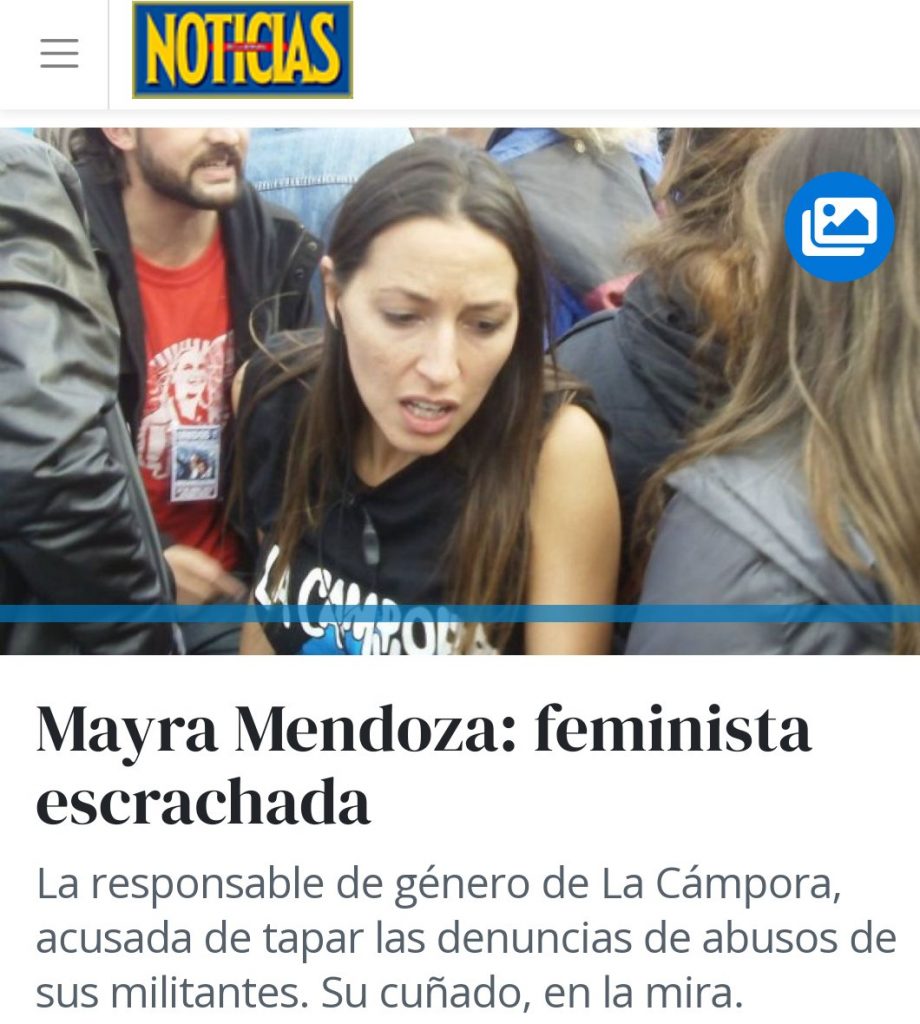
Task: Click the blue bar across the photo
Action: click(460, 613)
